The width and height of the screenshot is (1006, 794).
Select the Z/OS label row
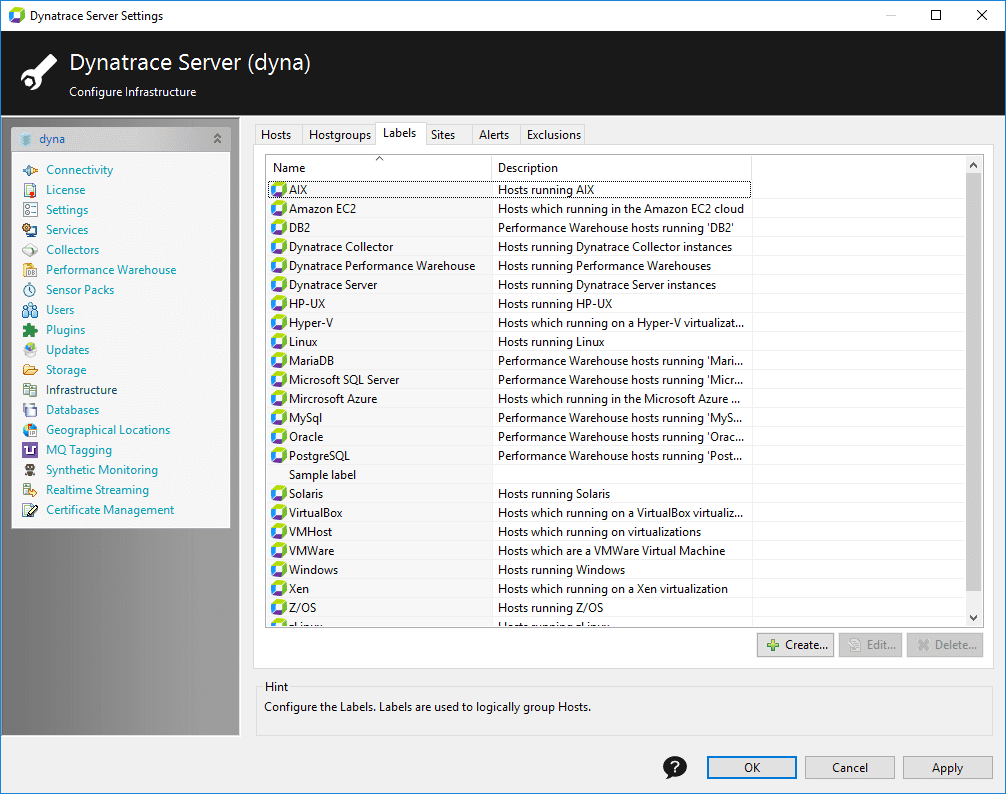coord(509,608)
